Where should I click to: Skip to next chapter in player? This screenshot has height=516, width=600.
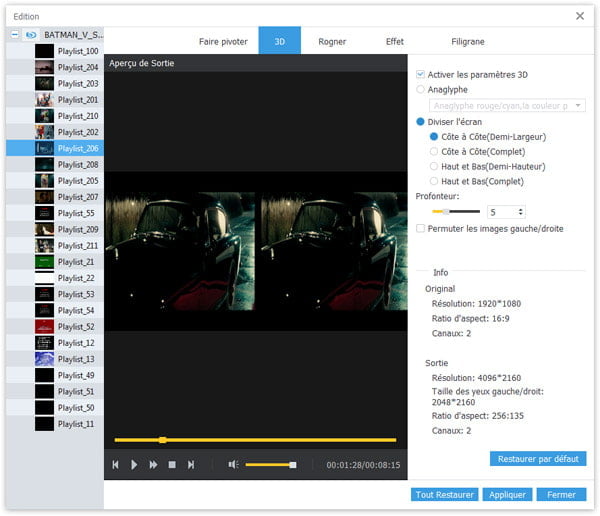[x=191, y=465]
